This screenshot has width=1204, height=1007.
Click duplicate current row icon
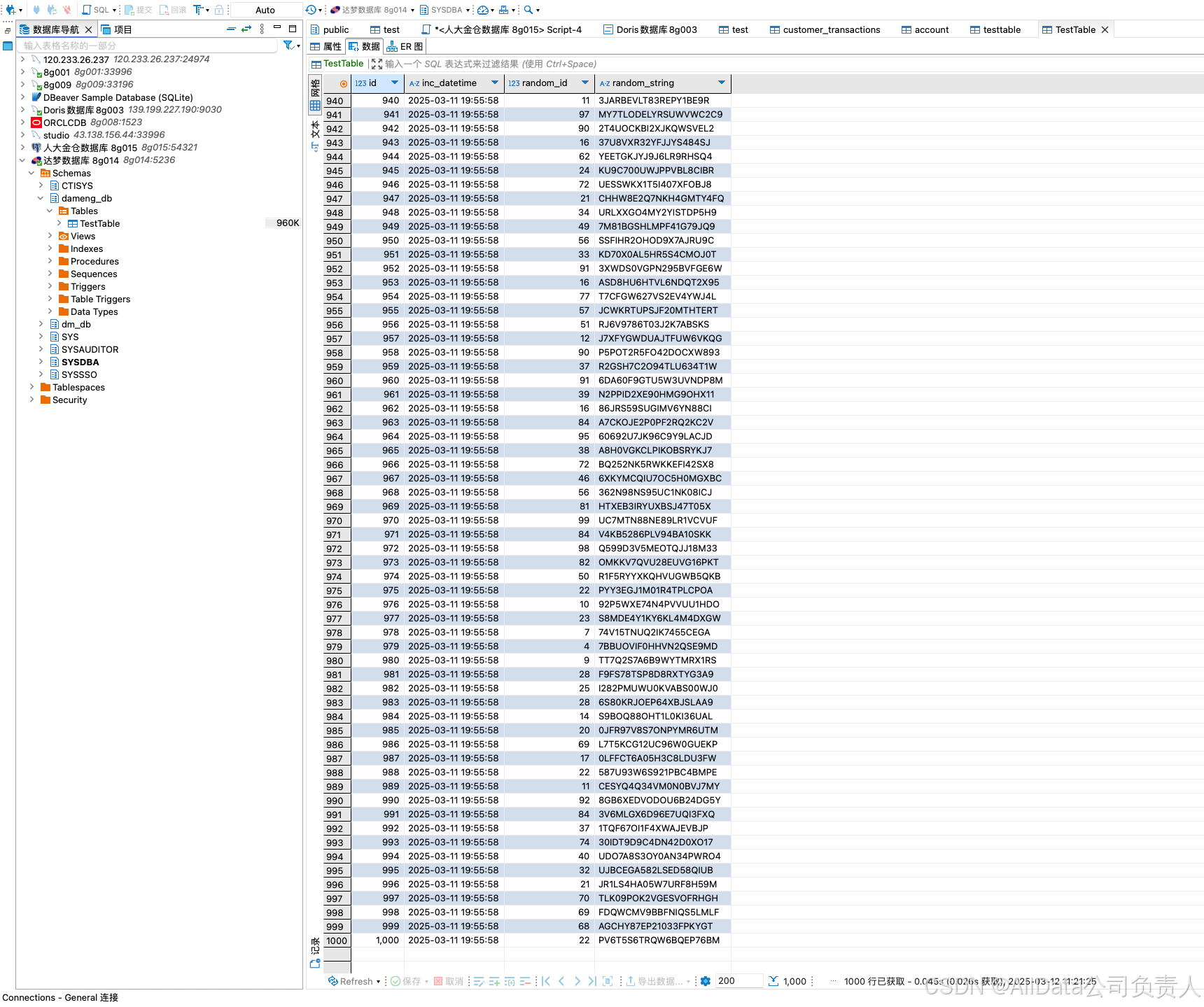click(x=510, y=981)
